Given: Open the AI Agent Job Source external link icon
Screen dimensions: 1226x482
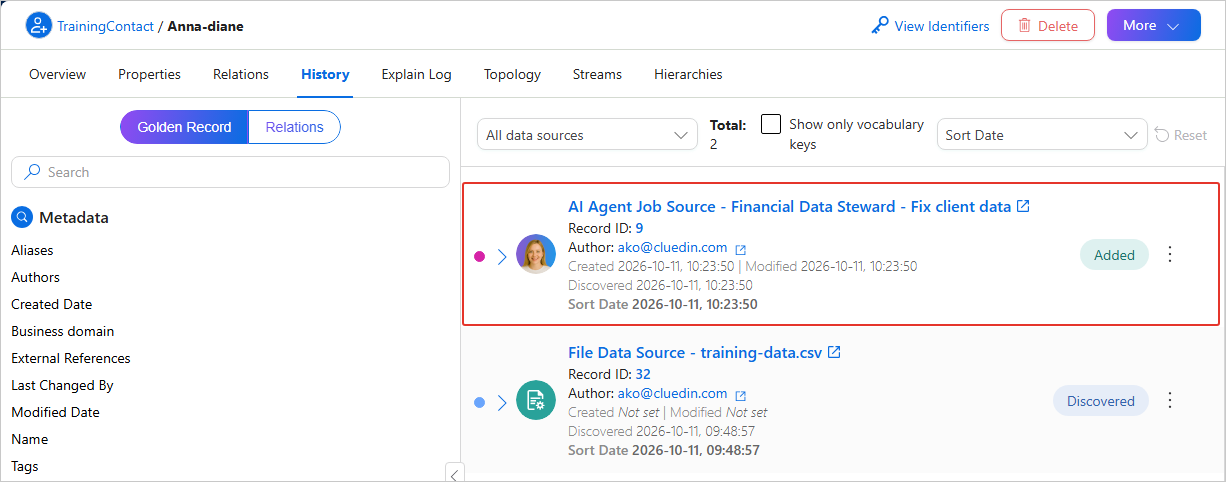Looking at the screenshot, I should (1023, 206).
